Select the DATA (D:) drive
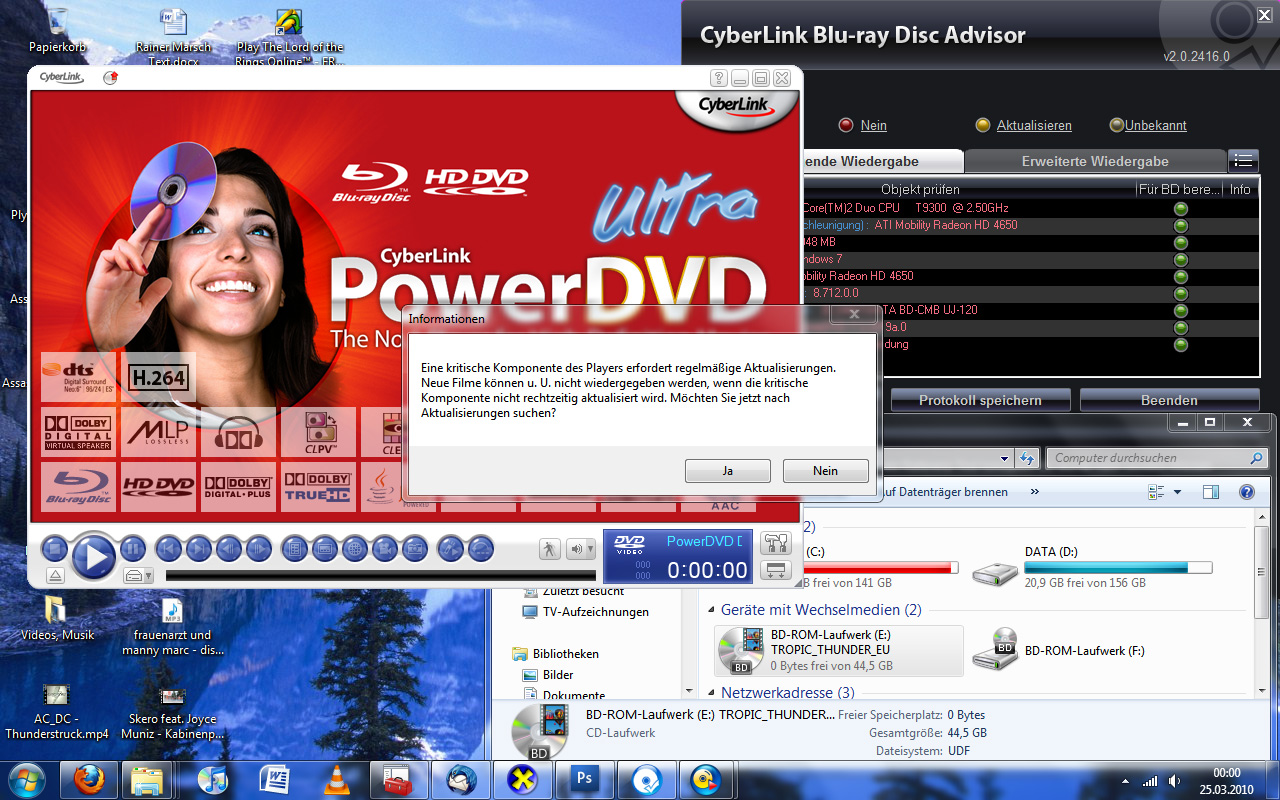This screenshot has height=800, width=1280. [1094, 567]
